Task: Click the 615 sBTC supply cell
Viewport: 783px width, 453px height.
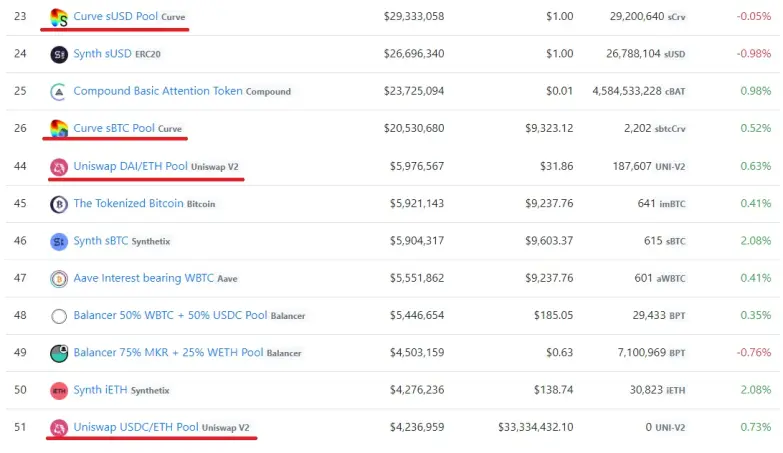Action: click(x=665, y=241)
